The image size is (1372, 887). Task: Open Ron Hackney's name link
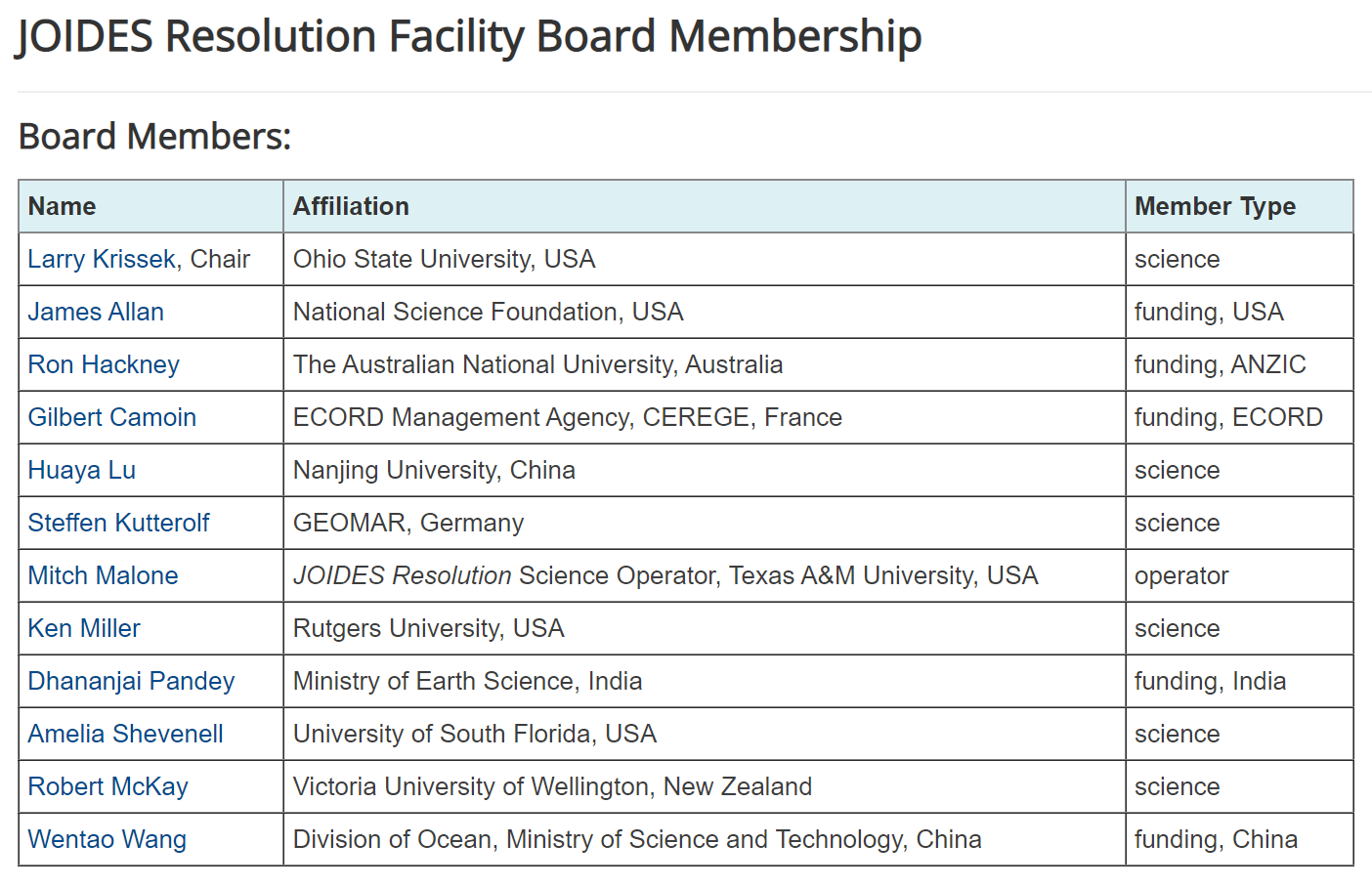click(x=104, y=364)
